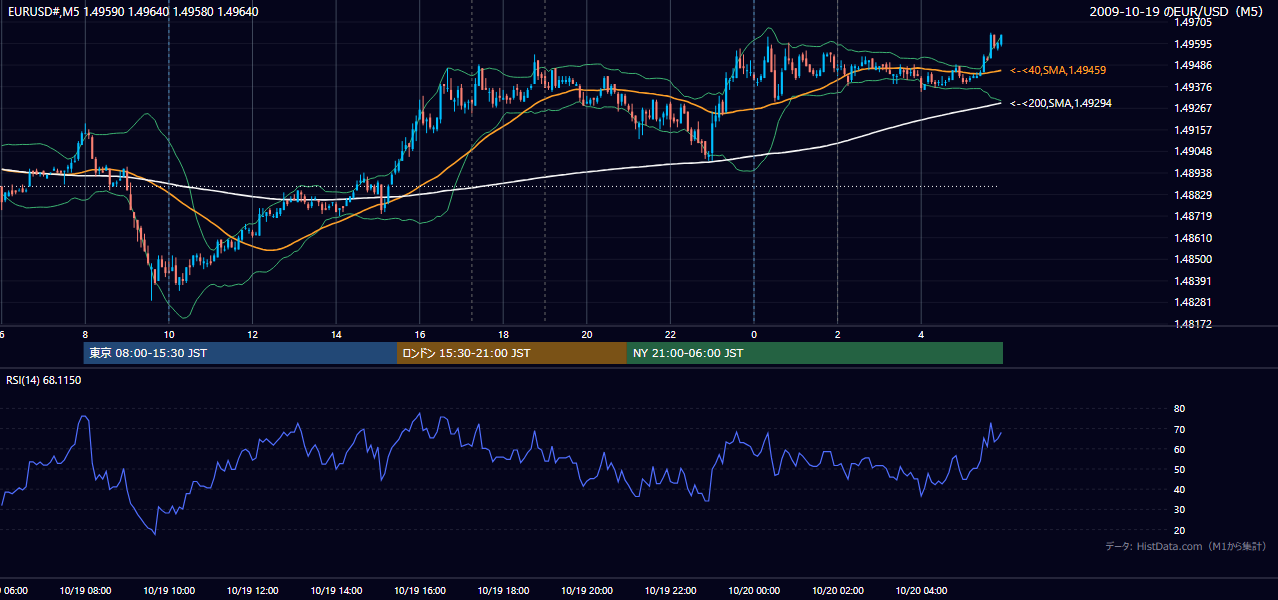This screenshot has width=1278, height=600.
Task: Select the 200 SMA value label 1.49294
Action: click(1061, 103)
